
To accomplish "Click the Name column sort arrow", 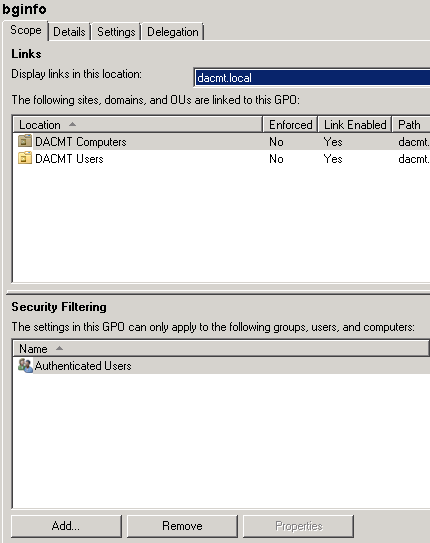I will pyautogui.click(x=59, y=348).
